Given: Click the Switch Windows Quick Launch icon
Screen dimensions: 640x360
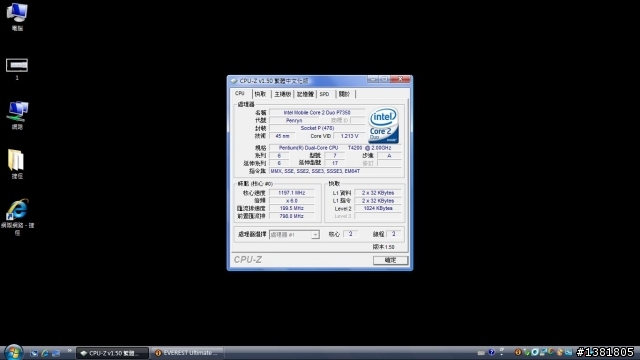Looking at the screenshot, I should [56, 353].
